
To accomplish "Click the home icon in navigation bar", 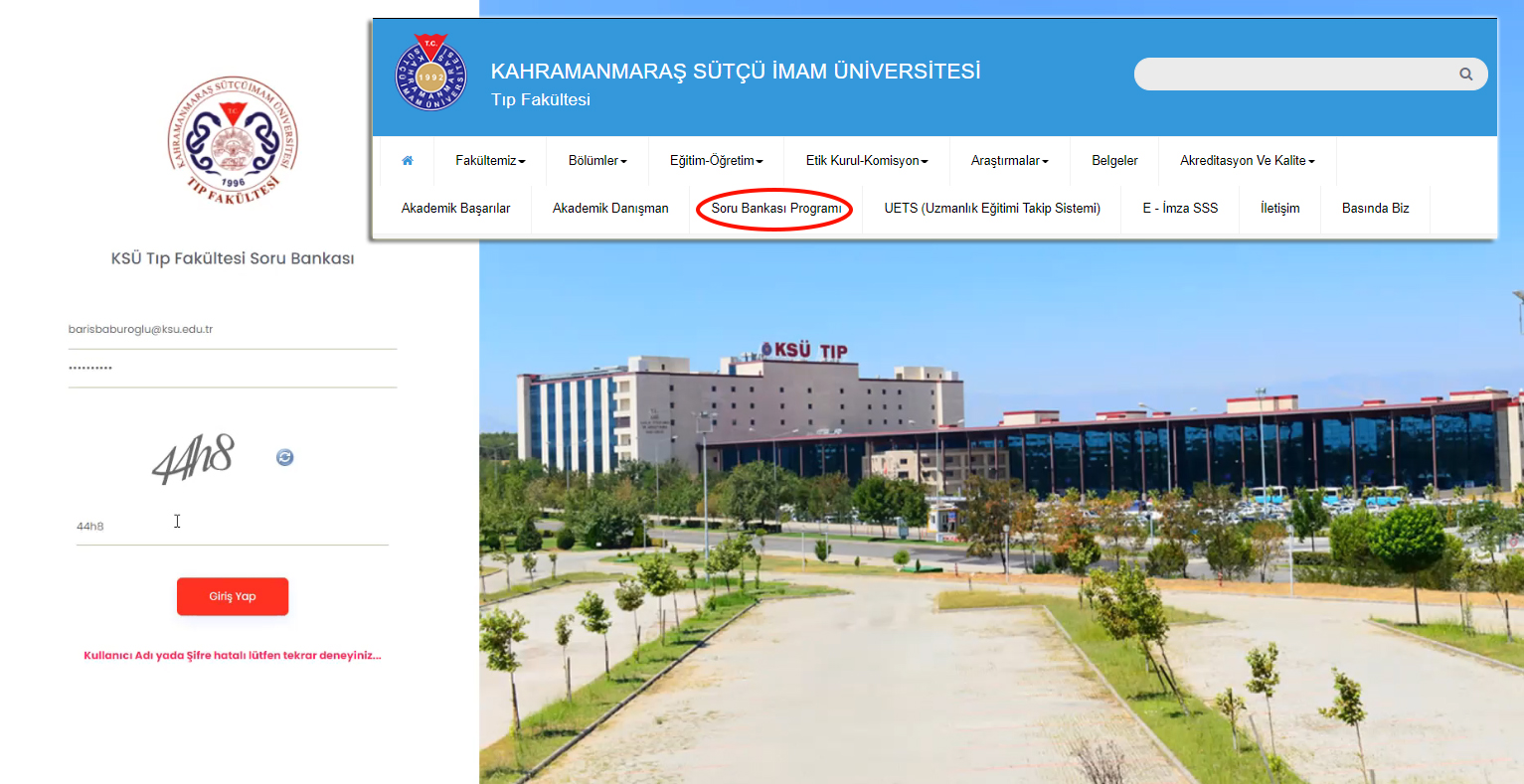I will point(408,161).
